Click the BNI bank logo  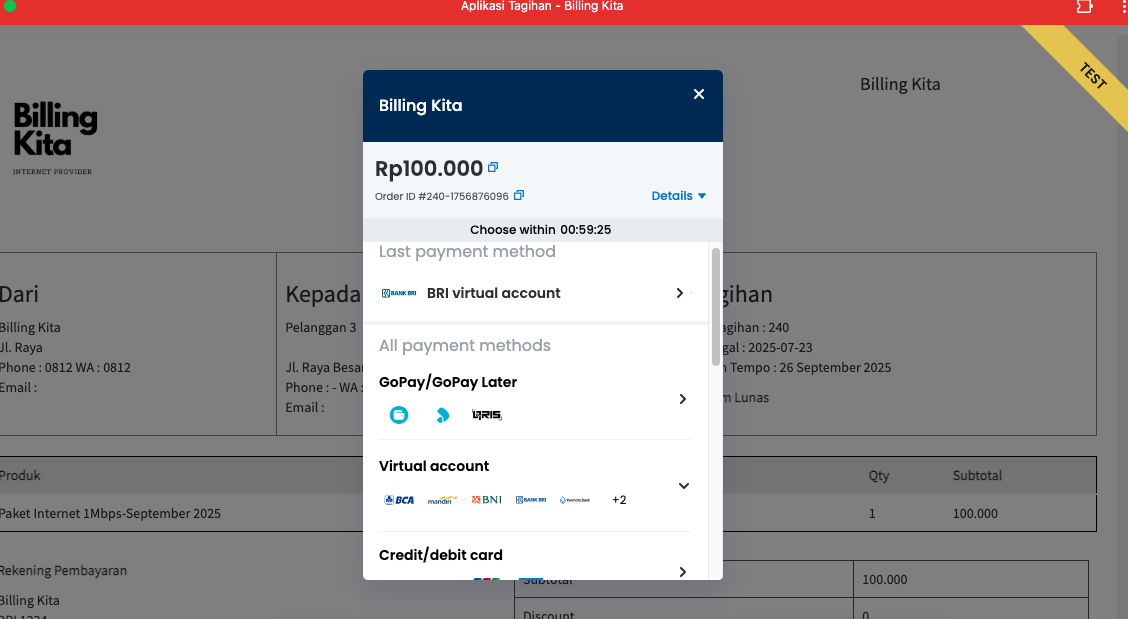[487, 500]
